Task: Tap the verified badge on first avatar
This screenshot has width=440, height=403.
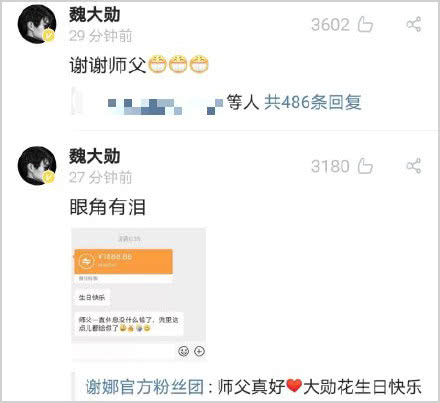Action: (49, 36)
